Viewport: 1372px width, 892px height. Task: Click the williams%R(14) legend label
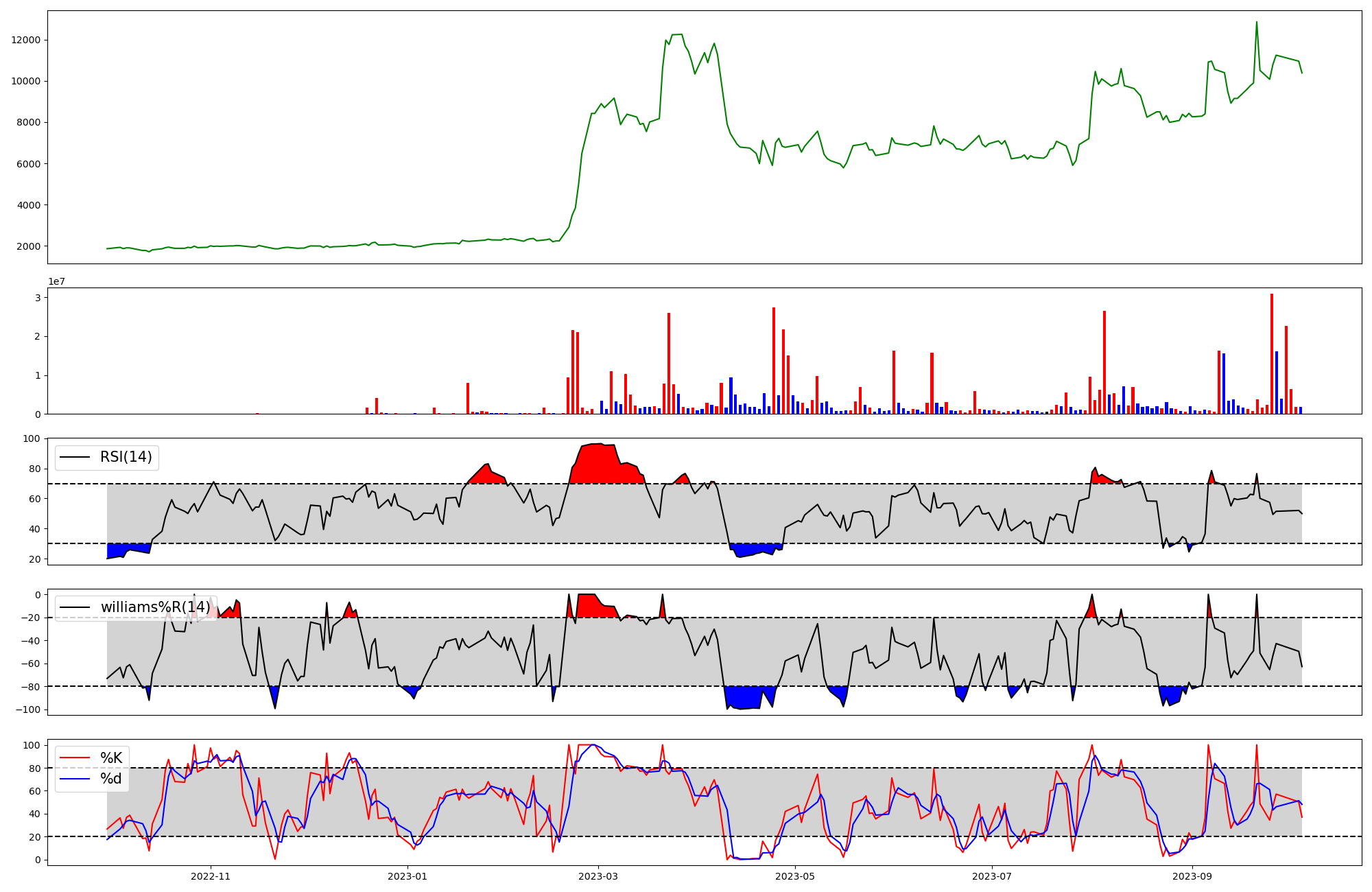click(155, 607)
